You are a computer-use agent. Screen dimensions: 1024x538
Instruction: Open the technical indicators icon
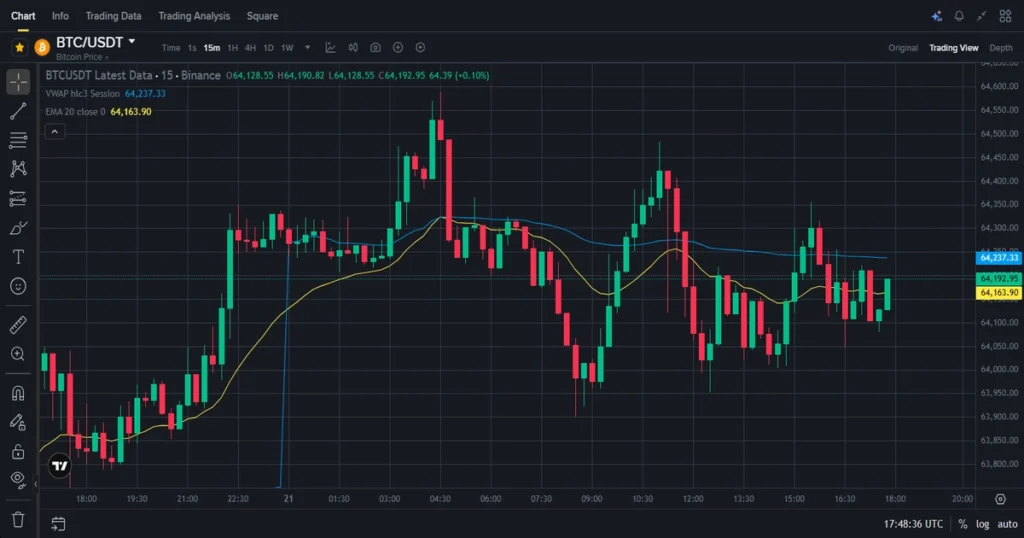point(330,48)
